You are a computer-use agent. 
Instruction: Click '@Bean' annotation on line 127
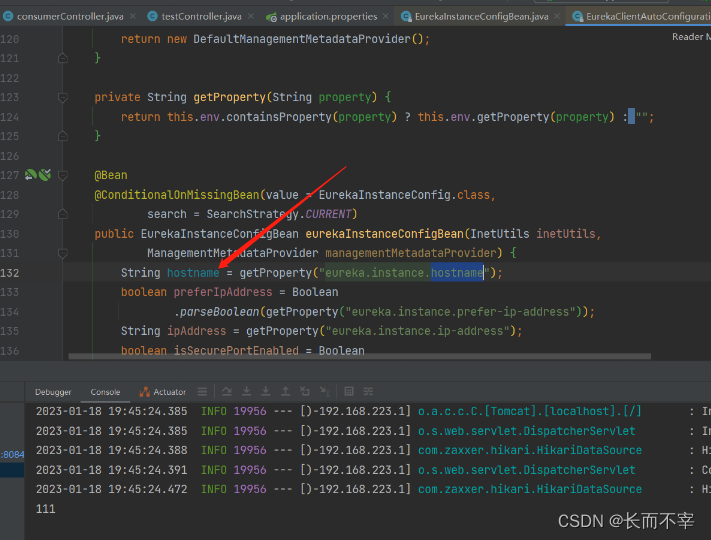(x=111, y=175)
